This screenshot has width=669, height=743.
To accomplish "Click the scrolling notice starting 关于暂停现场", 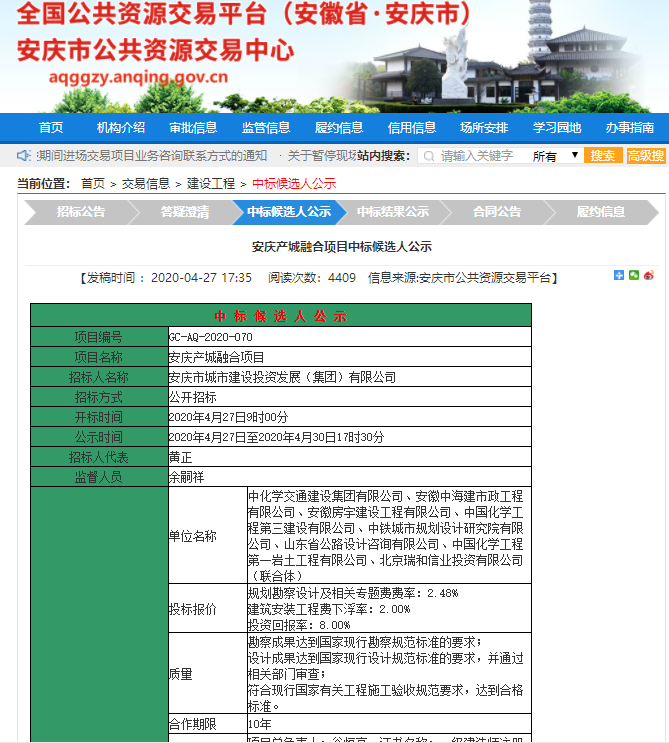I will tap(322, 156).
